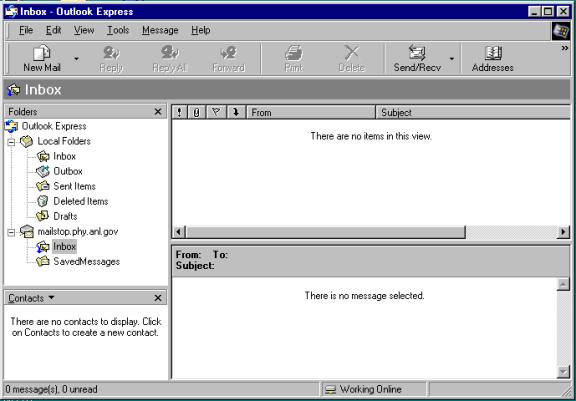Open the Send/Recv dropdown arrow
This screenshot has width=576, height=401.
click(x=452, y=59)
